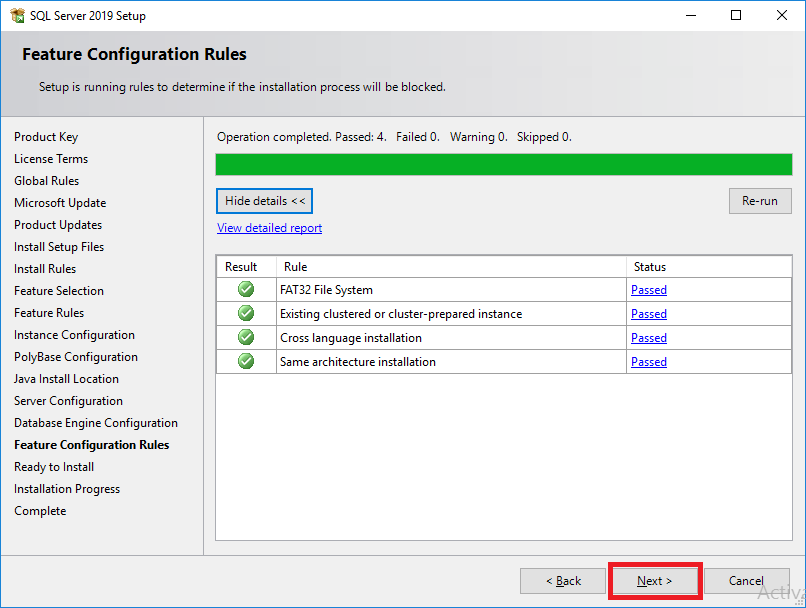Screen dimensions: 806x608
Task: Select Database Engine Configuration step in sidebar
Action: [x=96, y=423]
